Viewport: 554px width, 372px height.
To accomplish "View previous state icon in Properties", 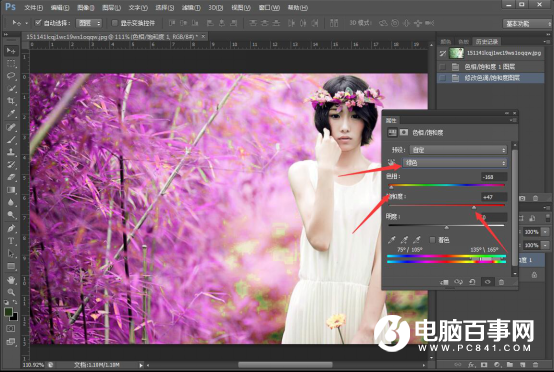I will tap(458, 282).
